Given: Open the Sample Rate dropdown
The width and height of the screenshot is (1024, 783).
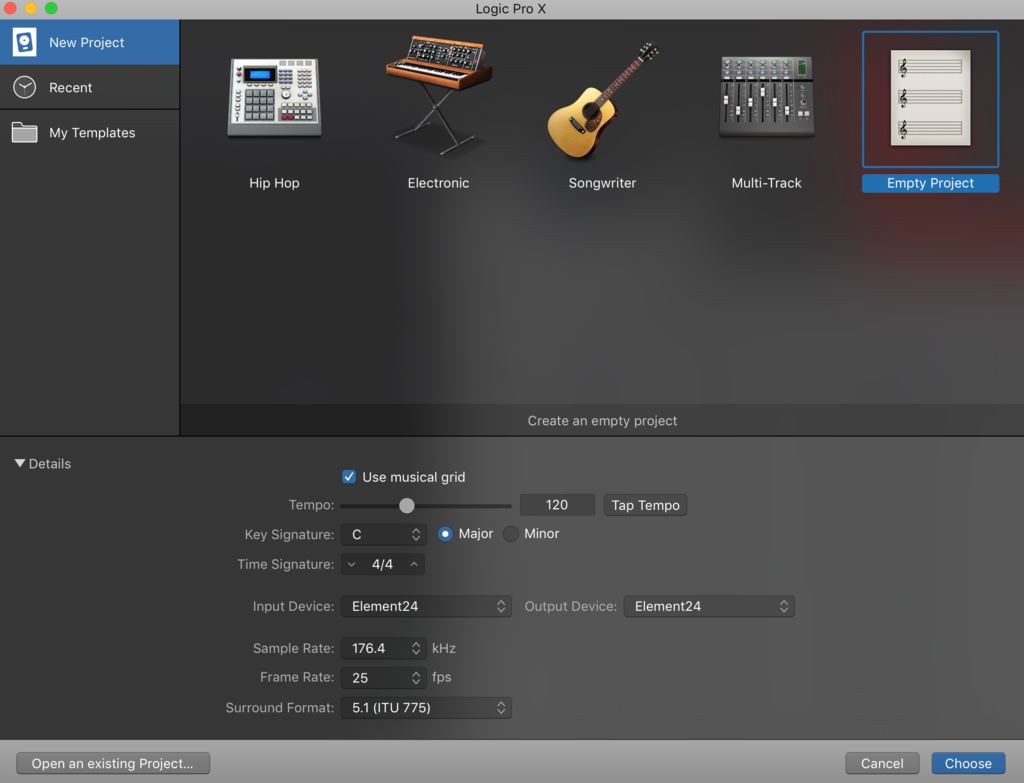Looking at the screenshot, I should coord(384,649).
